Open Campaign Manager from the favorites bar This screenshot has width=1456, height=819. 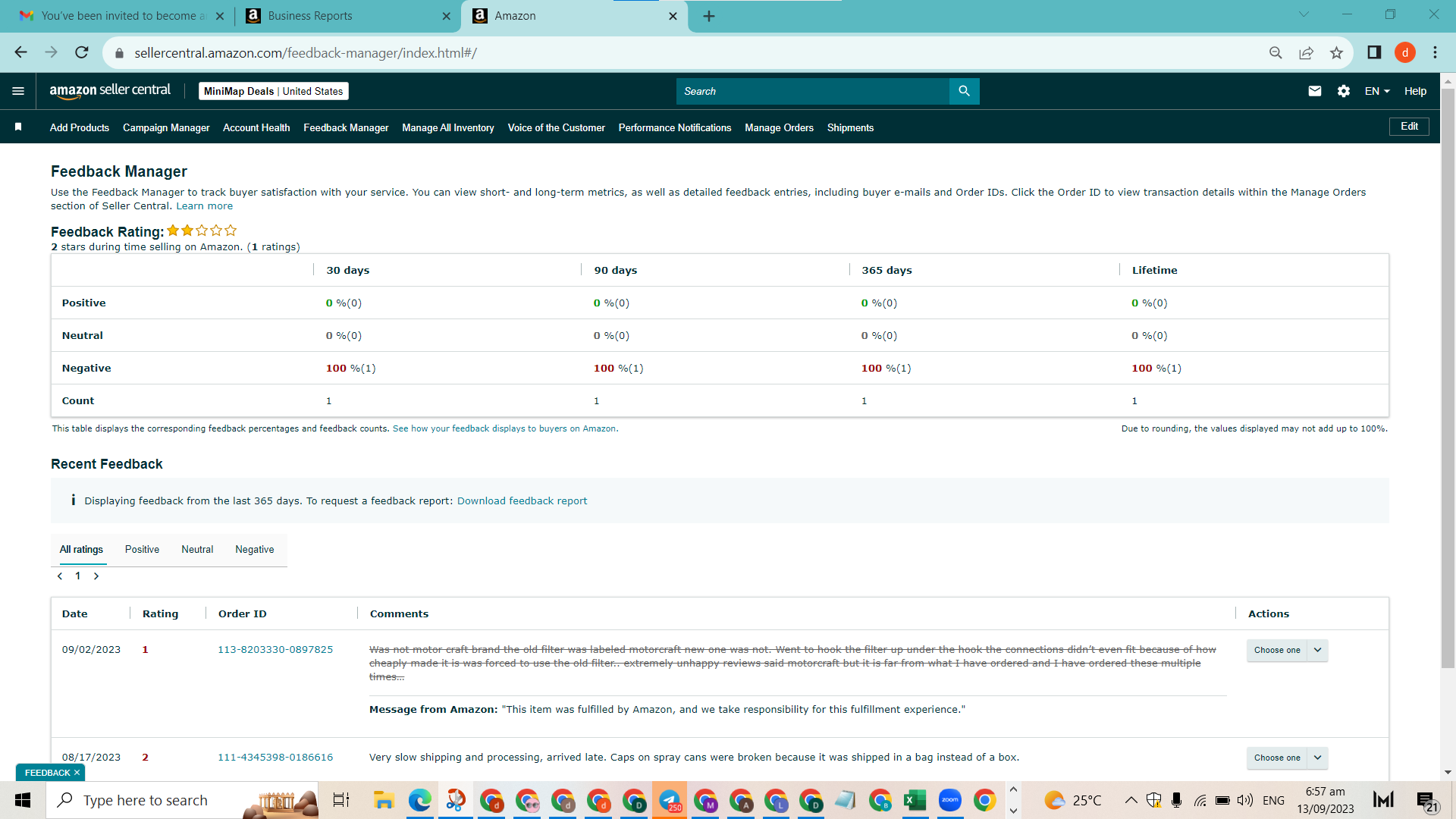[x=166, y=128]
